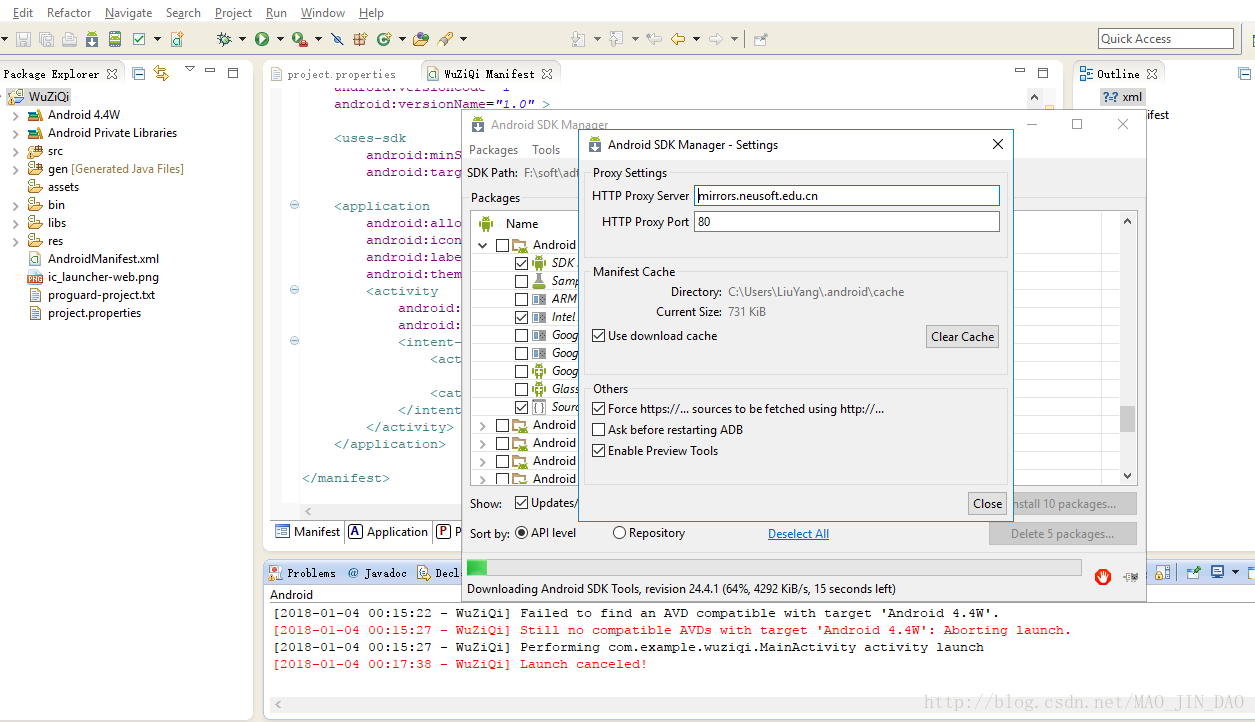
Task: Open the Run button dropdown arrow
Action: click(279, 39)
